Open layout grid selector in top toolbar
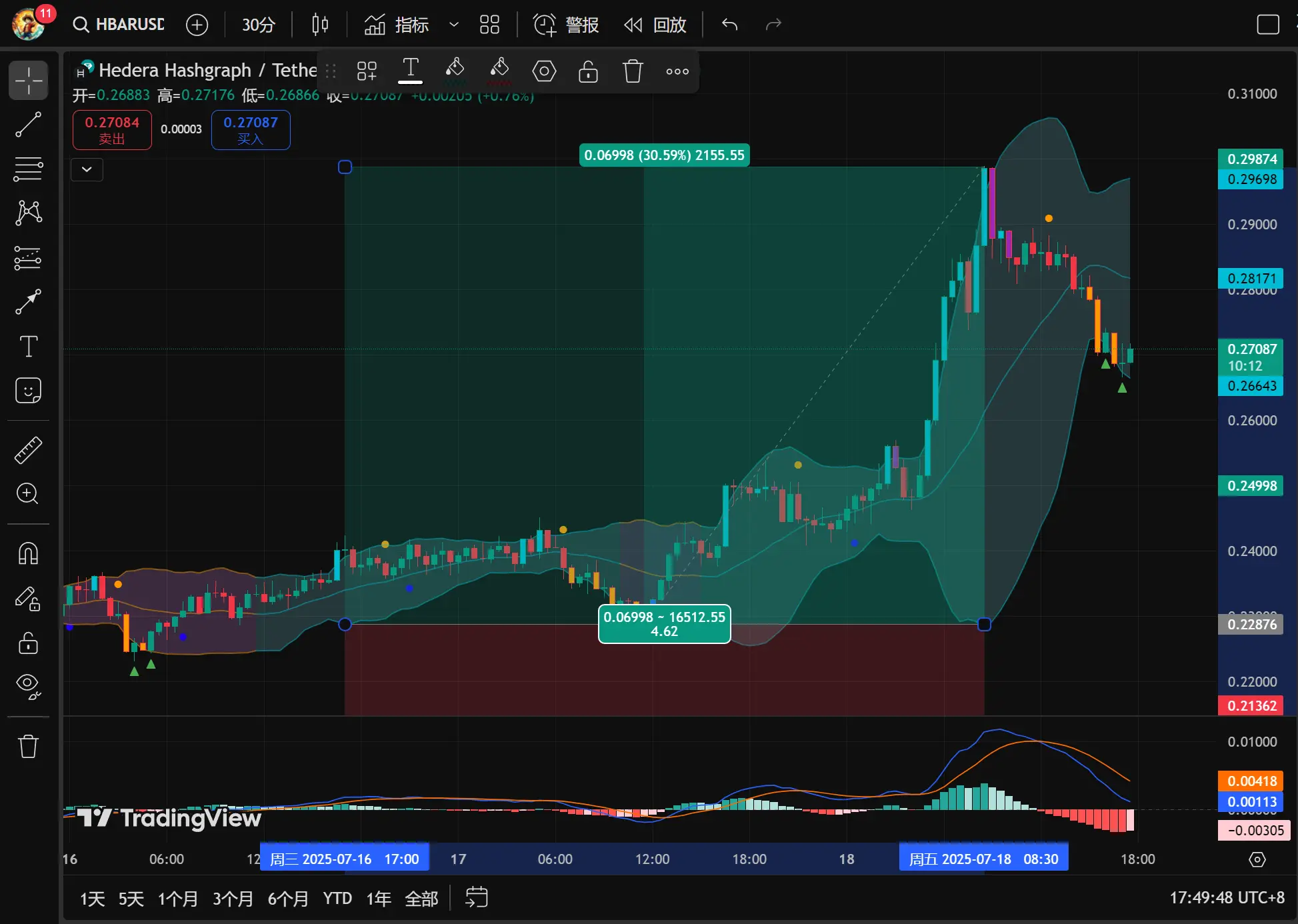 [489, 25]
